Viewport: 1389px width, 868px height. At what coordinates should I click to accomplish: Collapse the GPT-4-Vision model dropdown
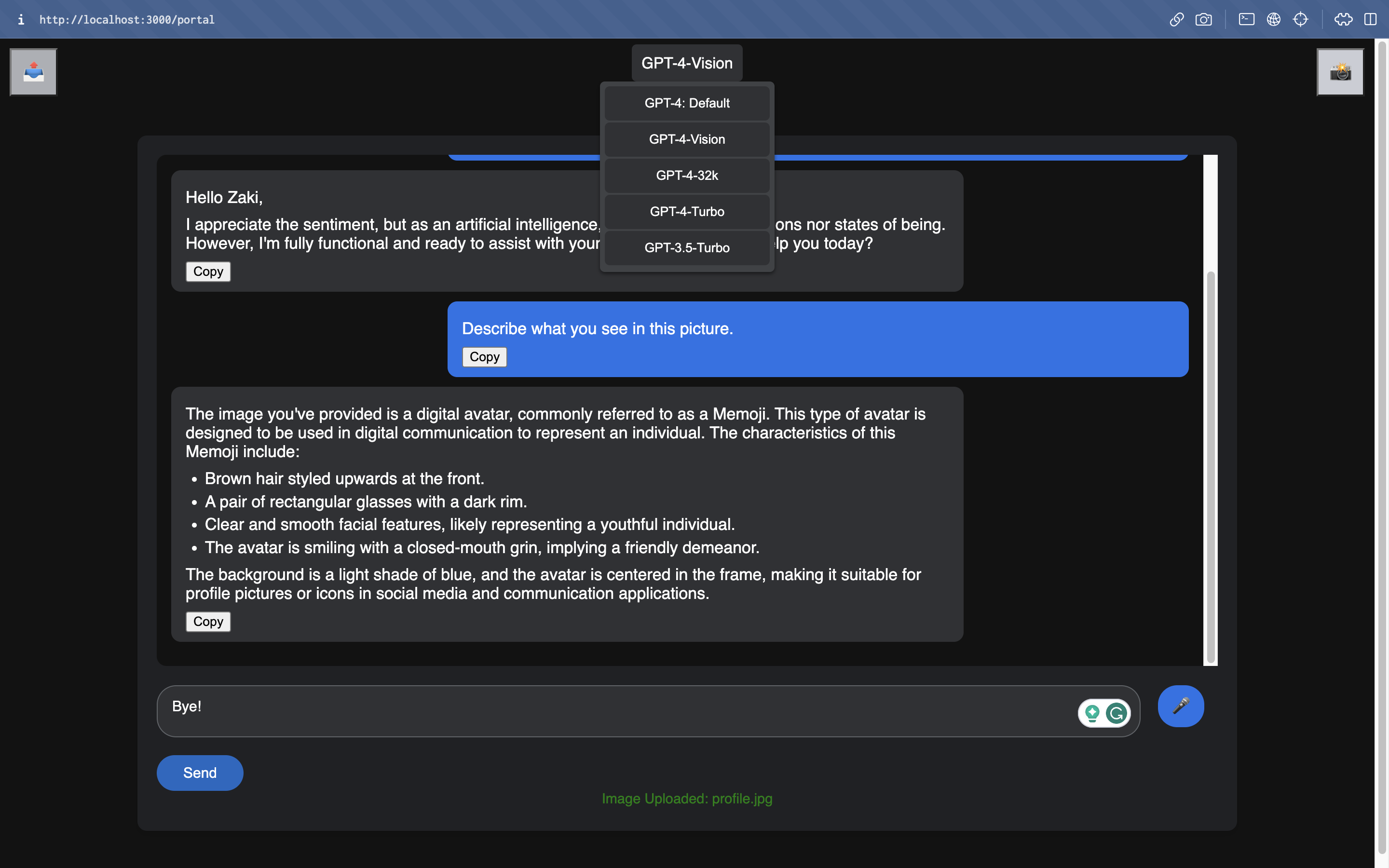pyautogui.click(x=686, y=63)
